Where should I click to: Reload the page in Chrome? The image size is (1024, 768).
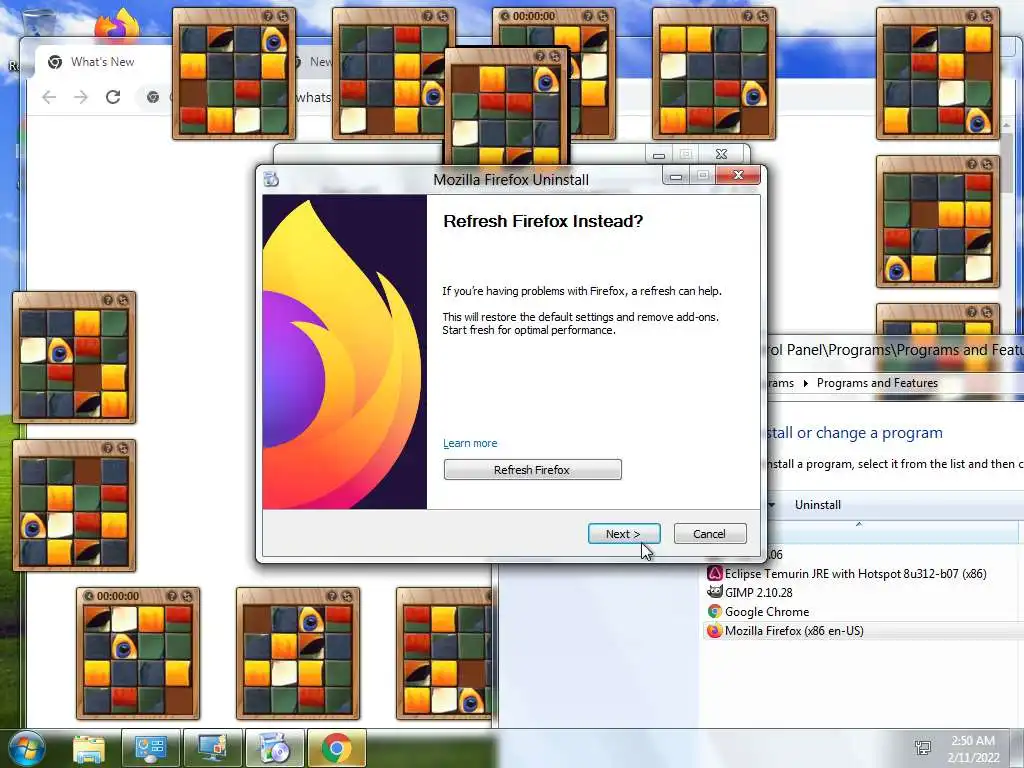113,97
